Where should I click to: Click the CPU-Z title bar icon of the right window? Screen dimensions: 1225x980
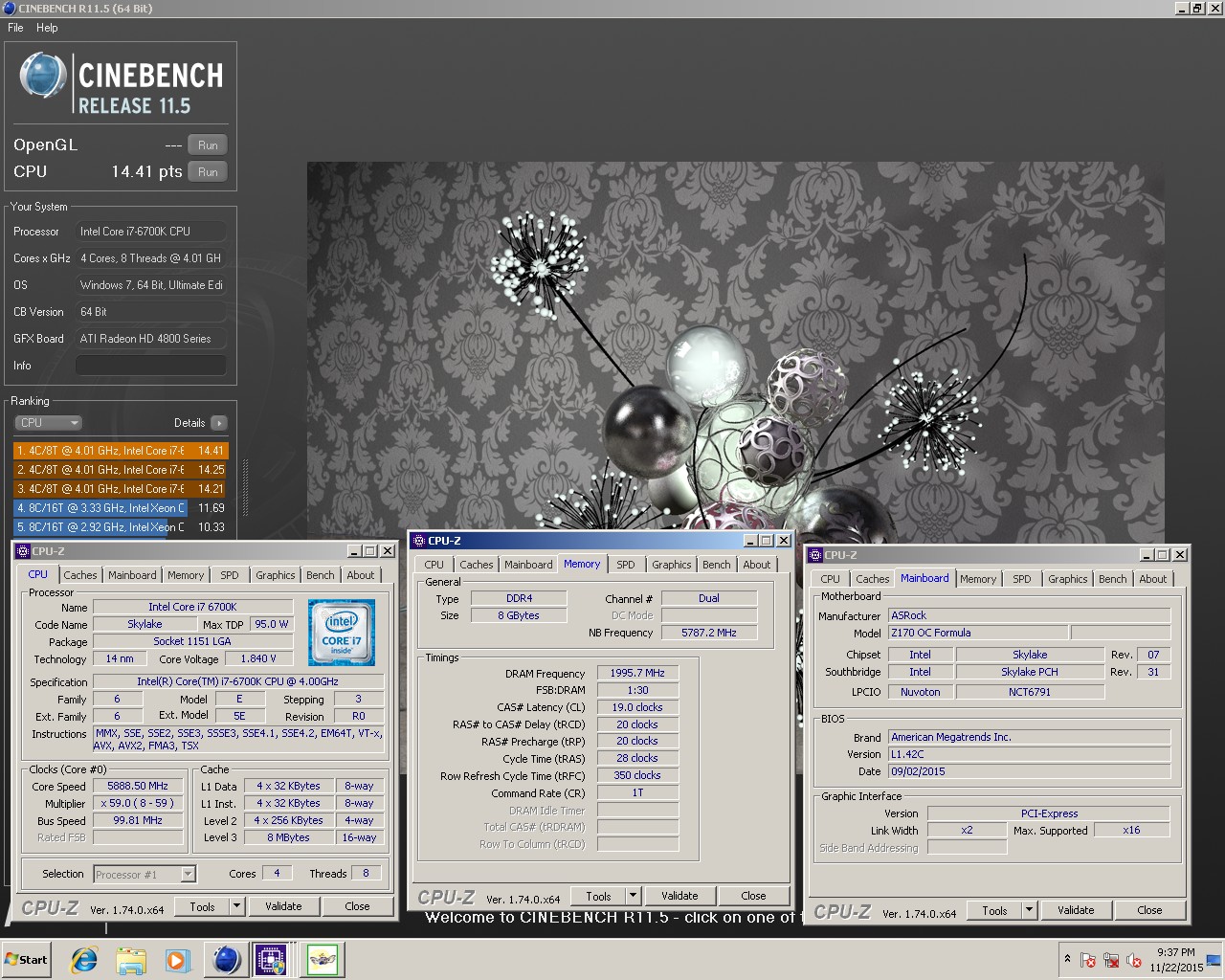click(815, 555)
